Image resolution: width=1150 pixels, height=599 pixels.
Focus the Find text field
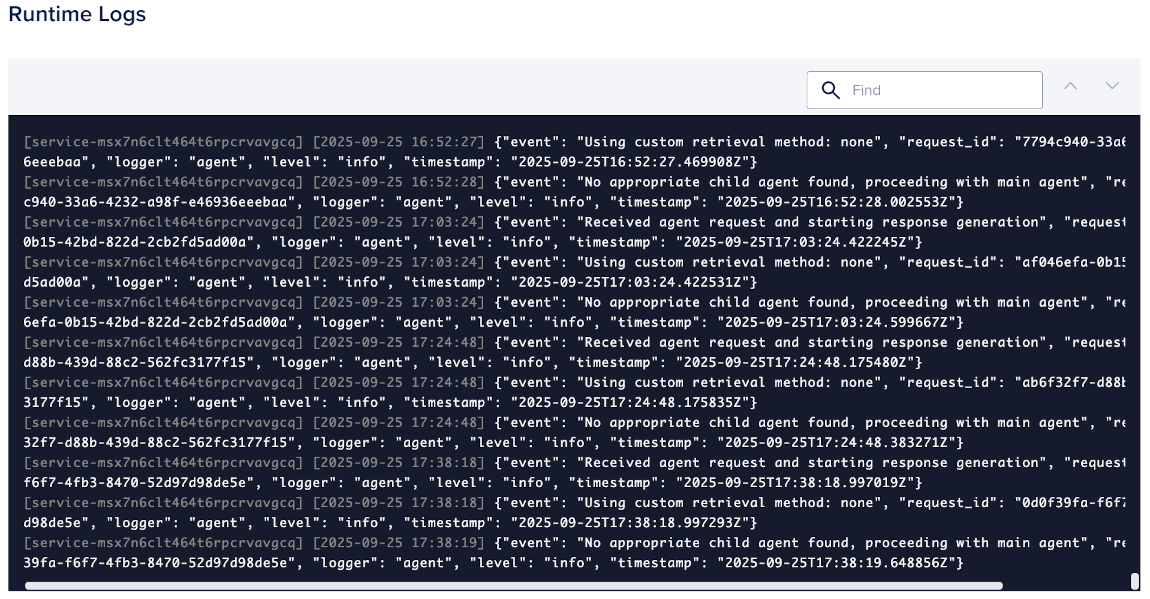(x=940, y=90)
